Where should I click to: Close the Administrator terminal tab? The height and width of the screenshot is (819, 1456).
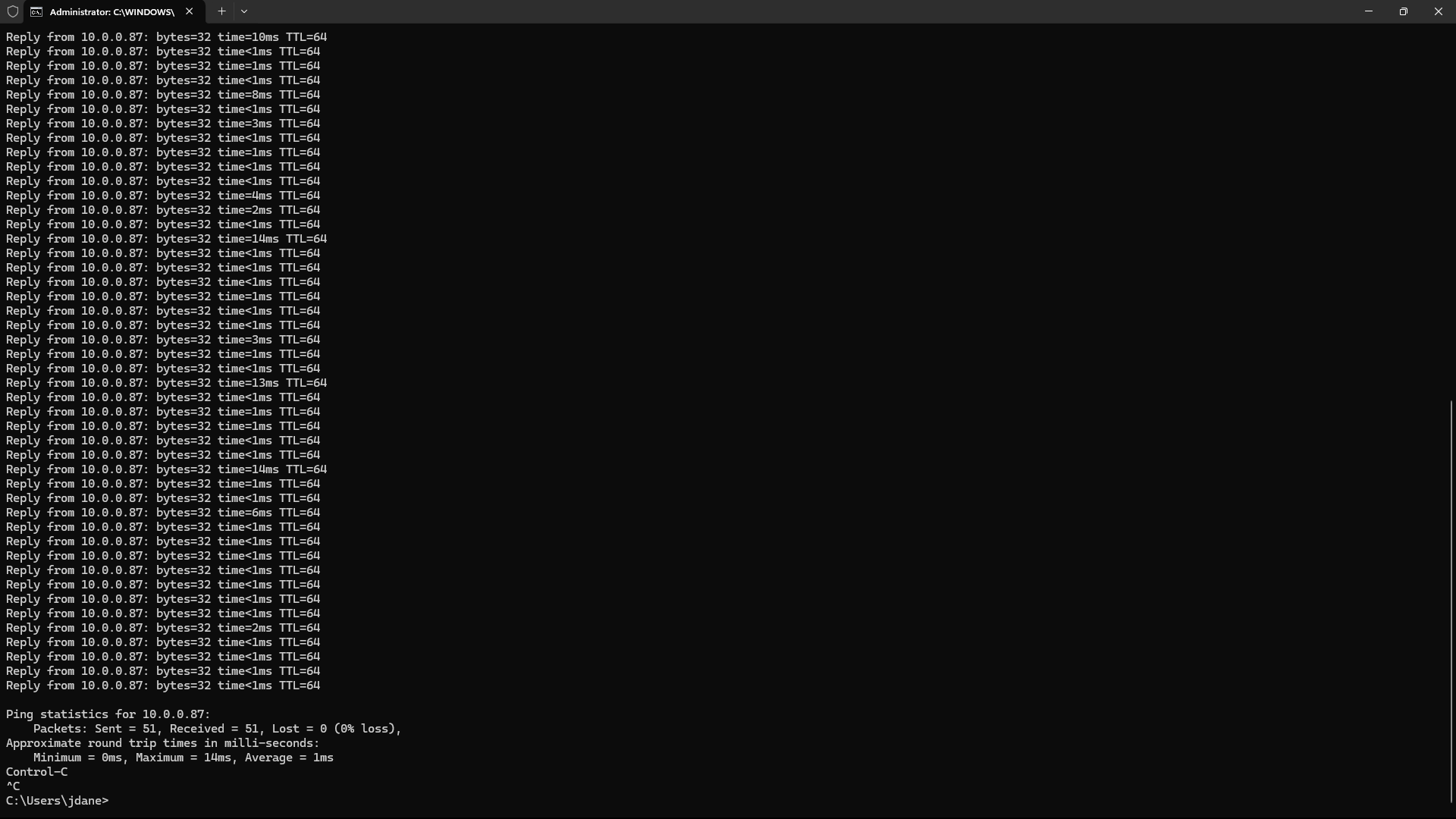[x=190, y=11]
